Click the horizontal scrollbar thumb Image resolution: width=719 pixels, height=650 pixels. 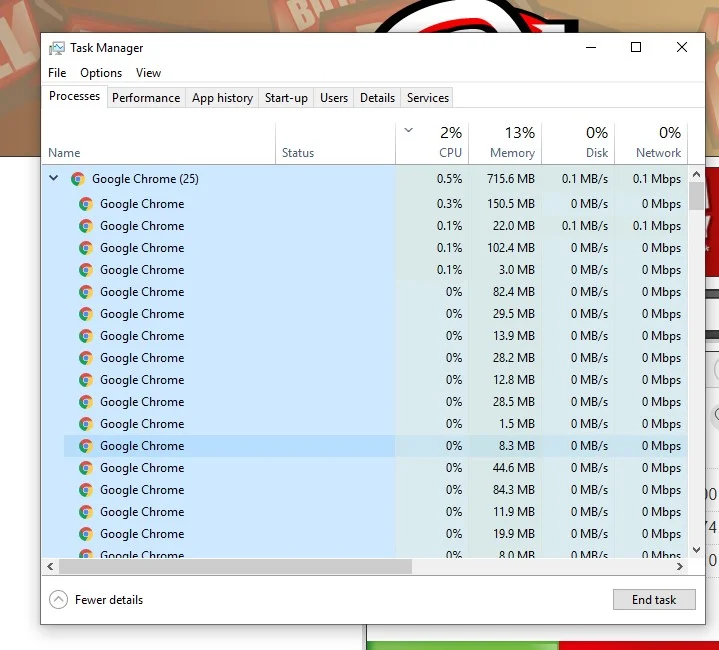coord(236,567)
